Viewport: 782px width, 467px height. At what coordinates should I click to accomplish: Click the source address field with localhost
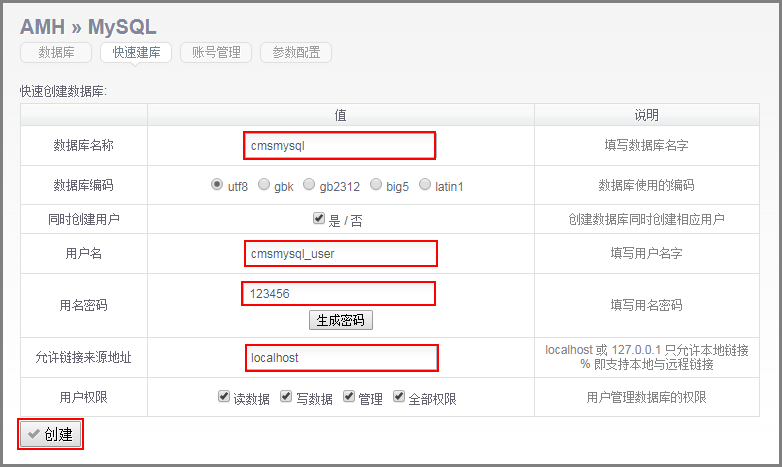342,358
